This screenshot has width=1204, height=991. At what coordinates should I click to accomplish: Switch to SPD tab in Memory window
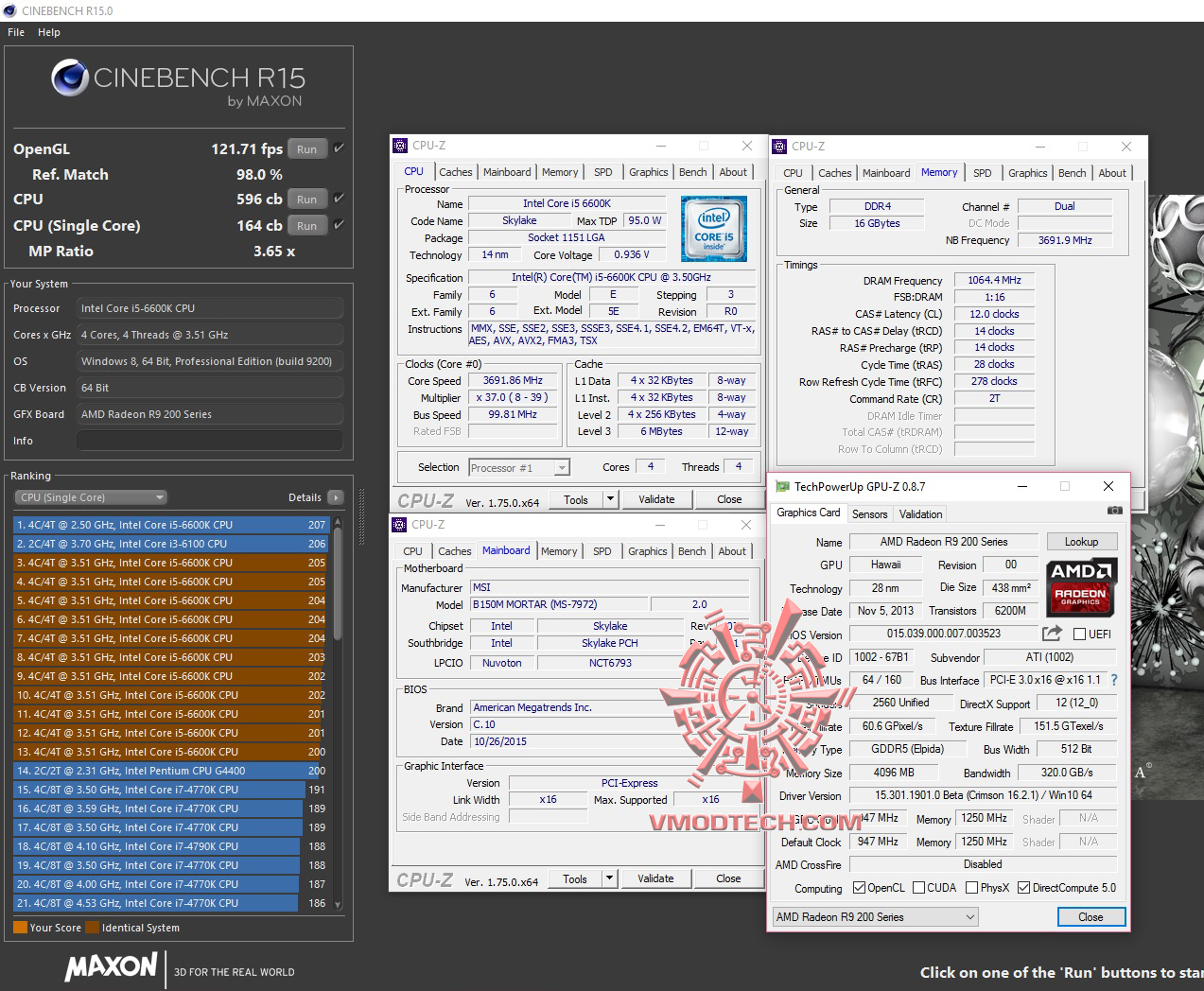(x=983, y=173)
